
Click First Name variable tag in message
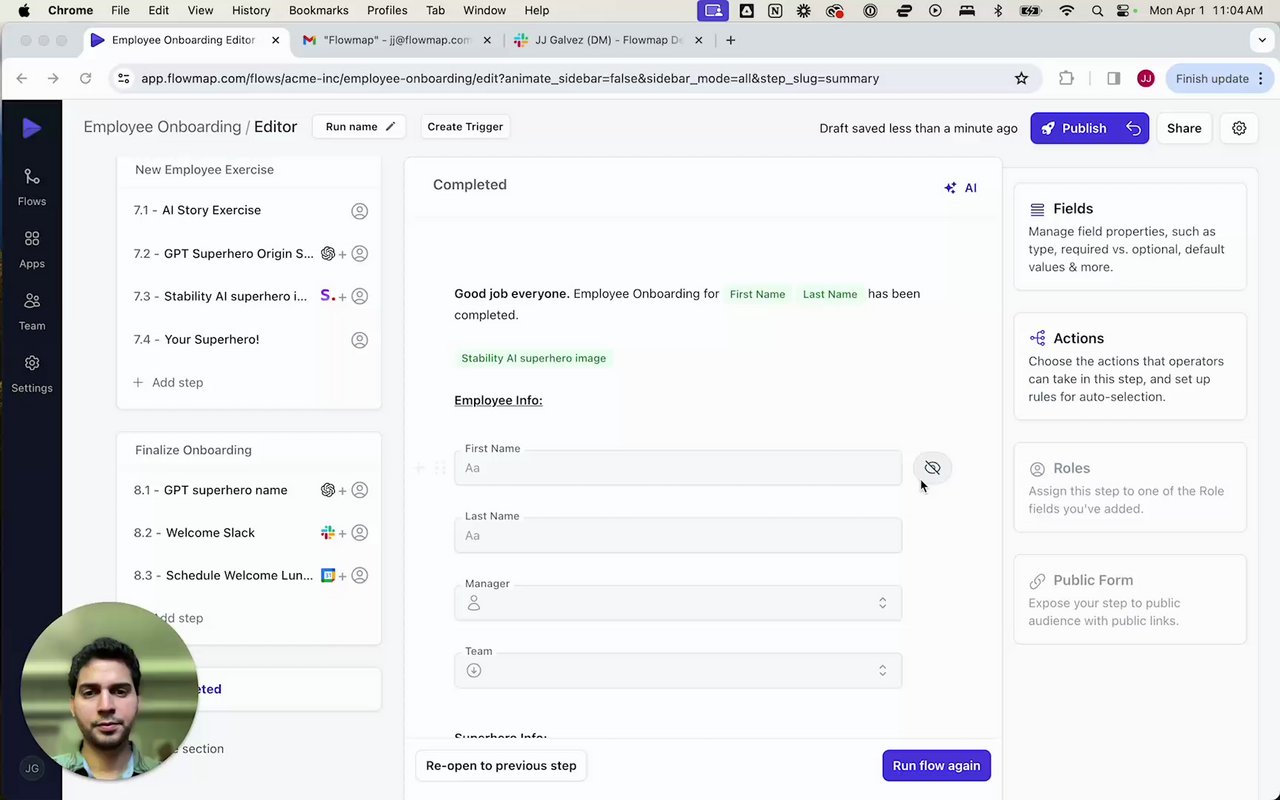point(757,294)
